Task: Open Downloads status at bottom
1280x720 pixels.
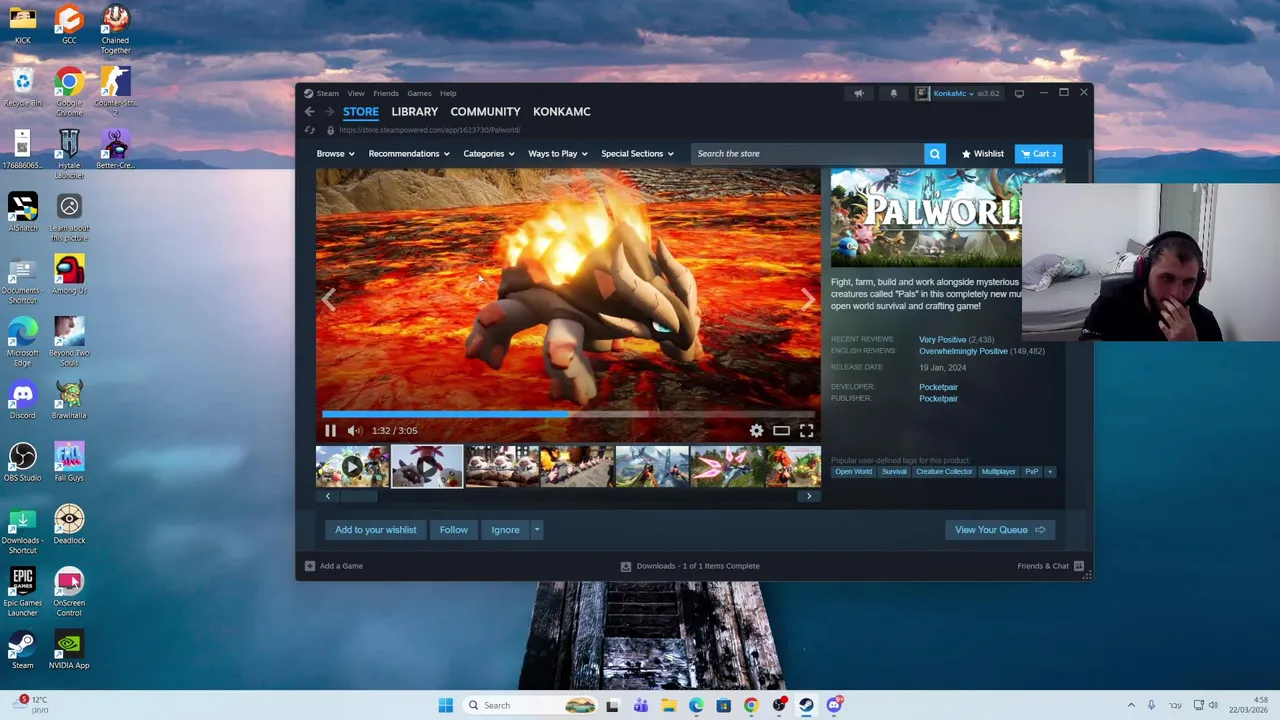Action: click(690, 566)
